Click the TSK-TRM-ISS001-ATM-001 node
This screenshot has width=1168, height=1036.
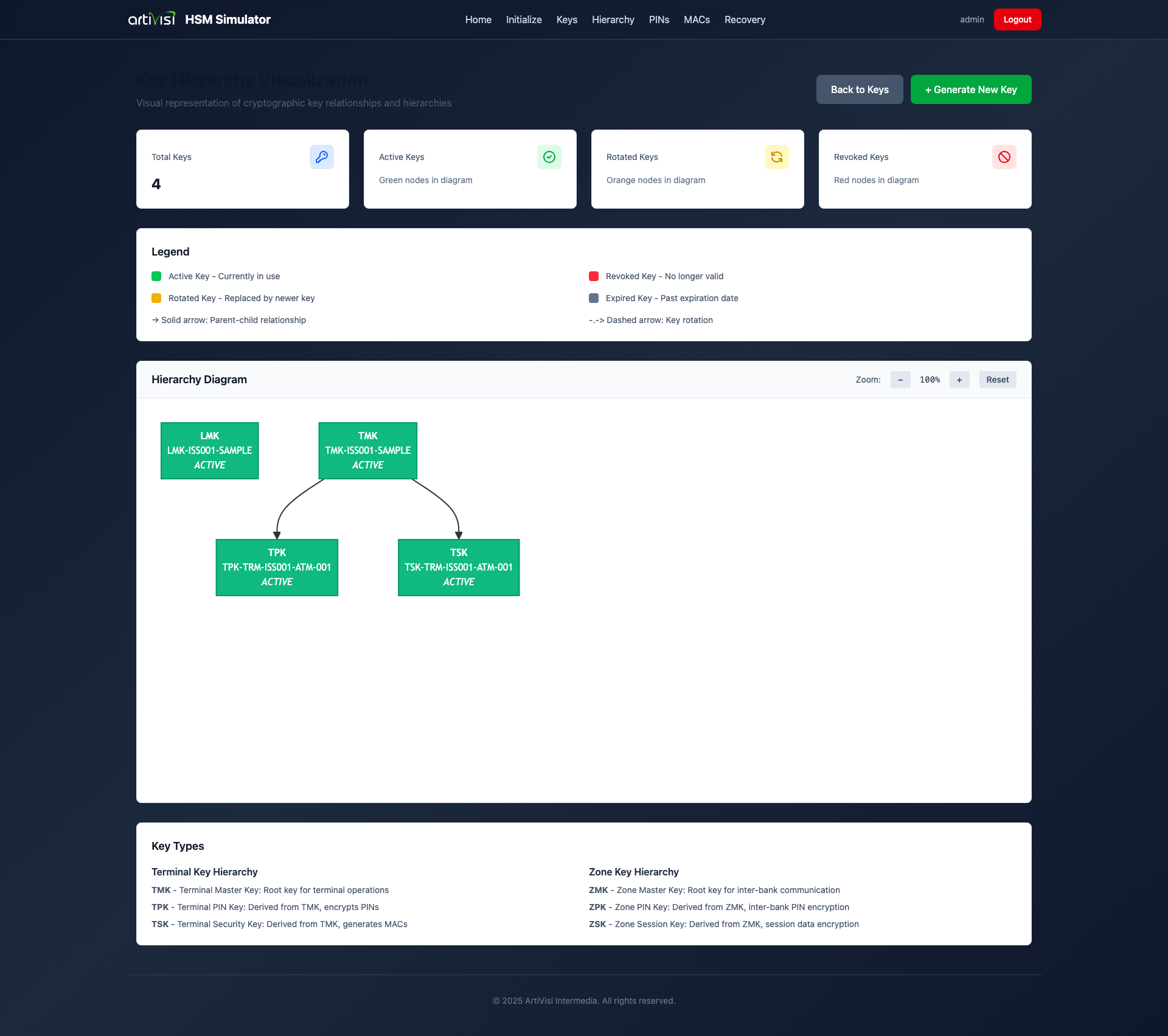click(x=458, y=567)
